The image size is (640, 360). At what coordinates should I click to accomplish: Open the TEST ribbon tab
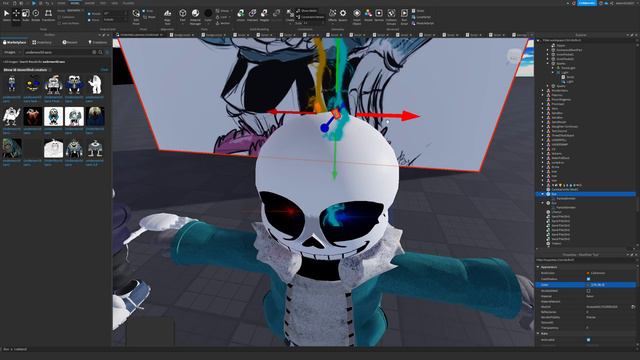103,3
